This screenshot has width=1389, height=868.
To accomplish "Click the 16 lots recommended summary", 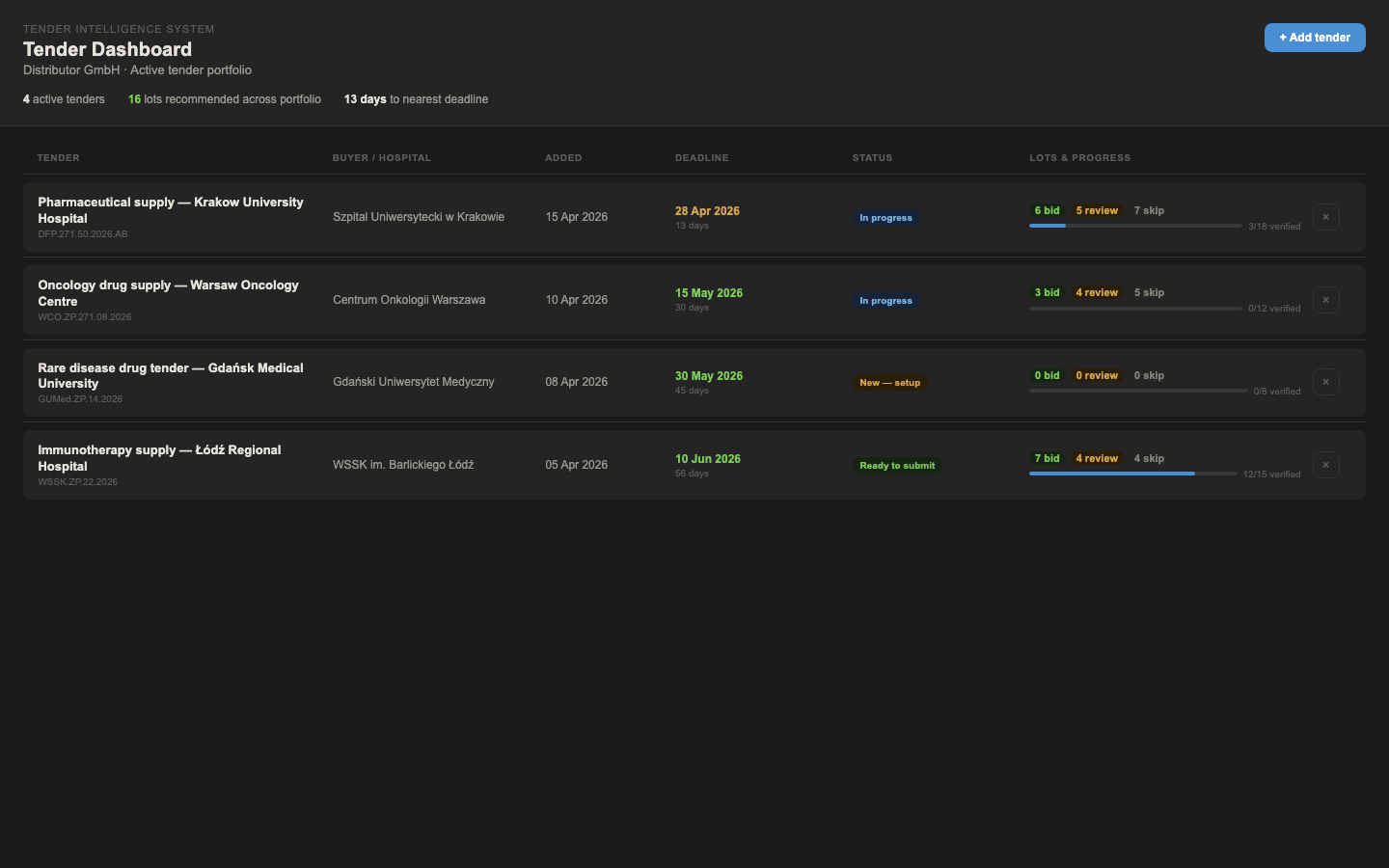I will click(x=225, y=99).
